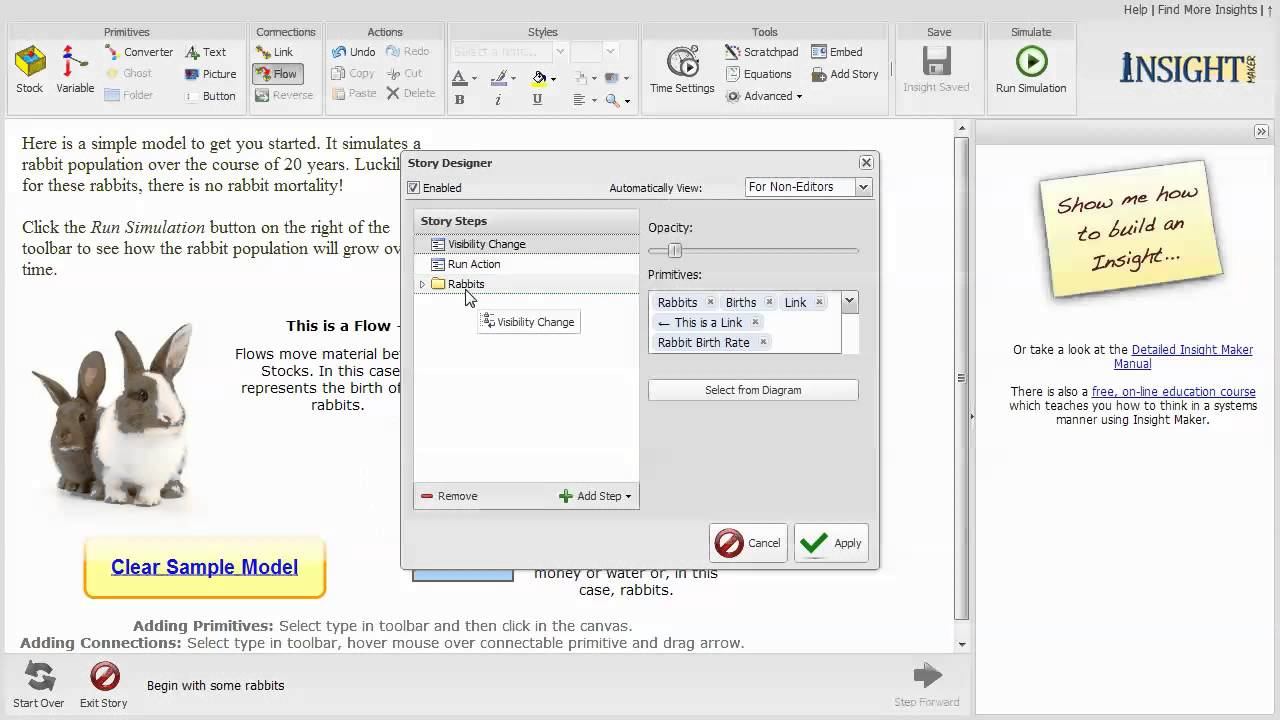Click the Insight Saved disk icon
1280x720 pixels.
click(936, 63)
